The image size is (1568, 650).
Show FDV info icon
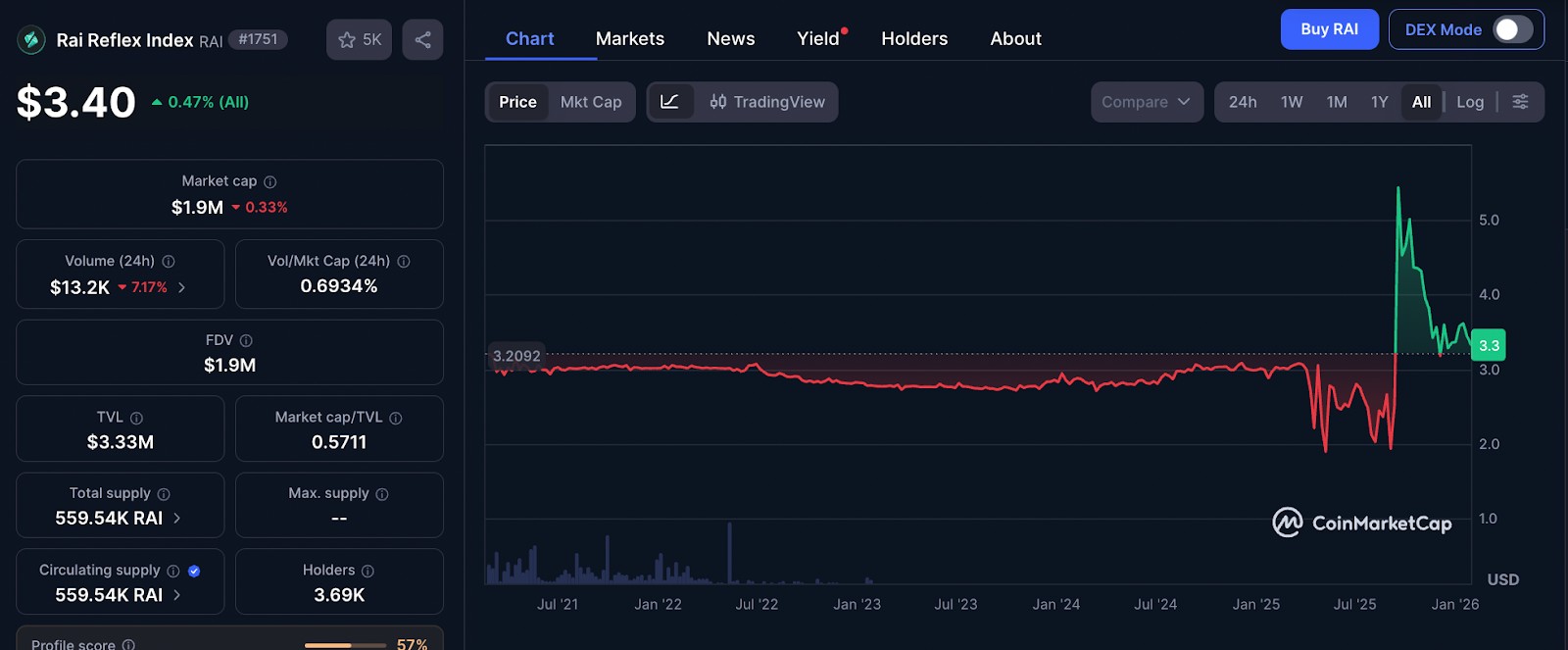[x=246, y=340]
